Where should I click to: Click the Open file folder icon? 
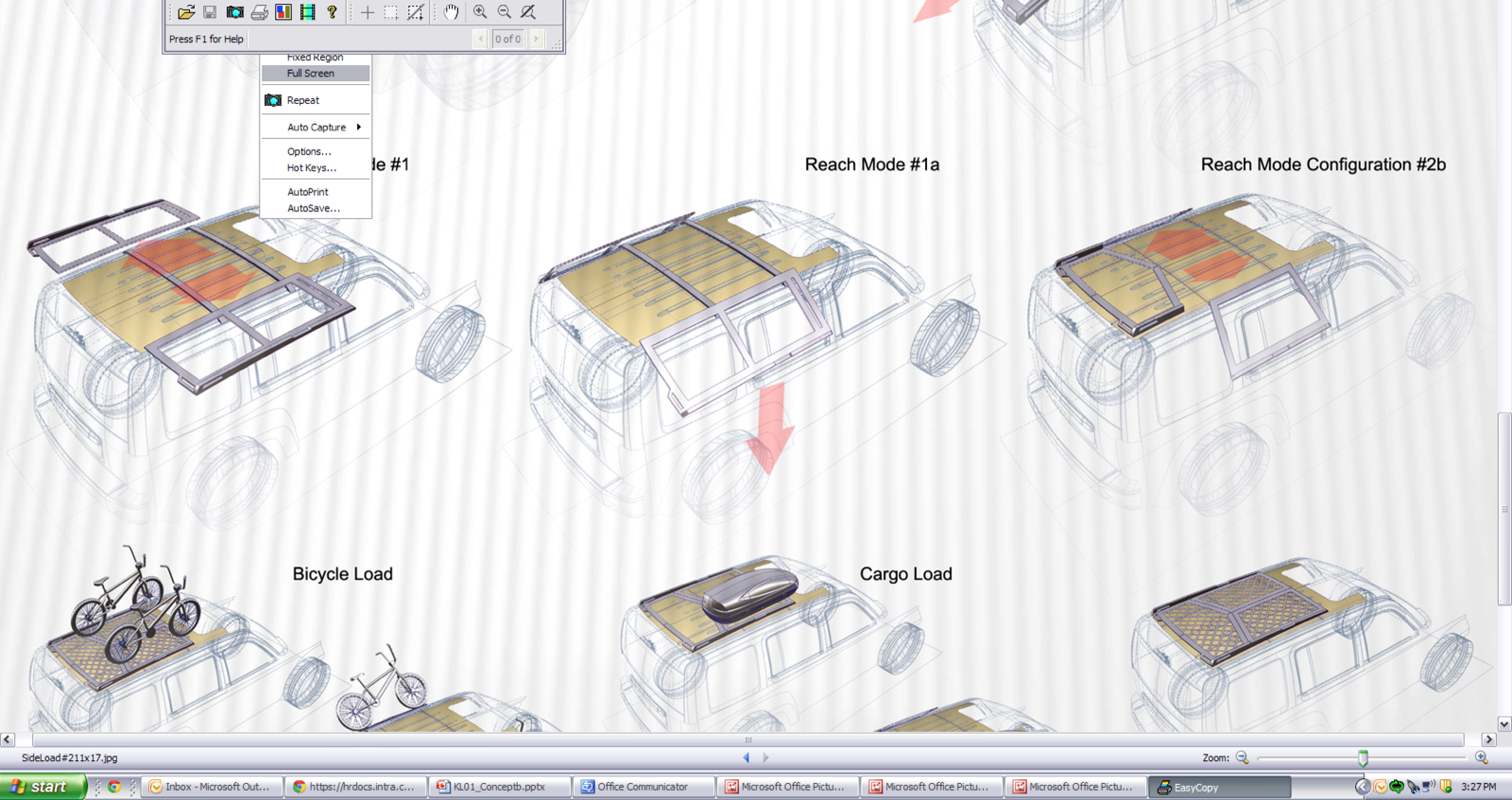coord(186,12)
